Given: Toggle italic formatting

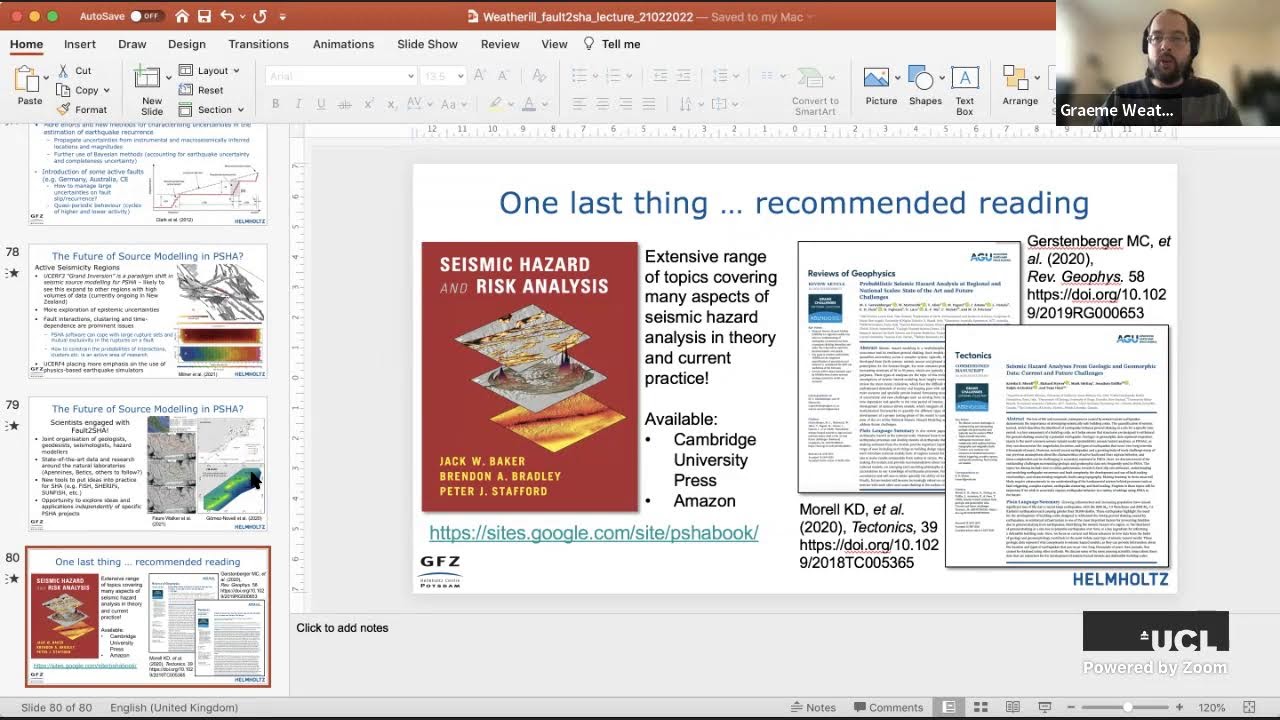Looking at the screenshot, I should 298,104.
